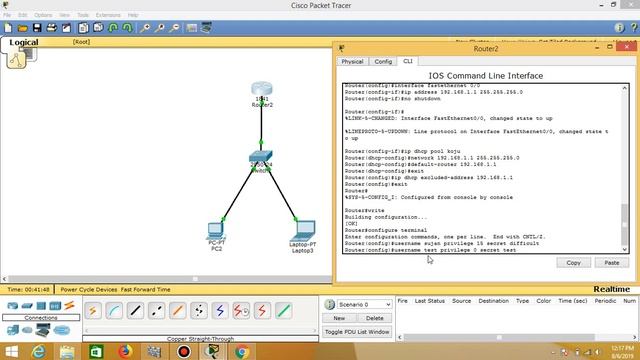Click the New file toolbar icon

click(x=8, y=28)
